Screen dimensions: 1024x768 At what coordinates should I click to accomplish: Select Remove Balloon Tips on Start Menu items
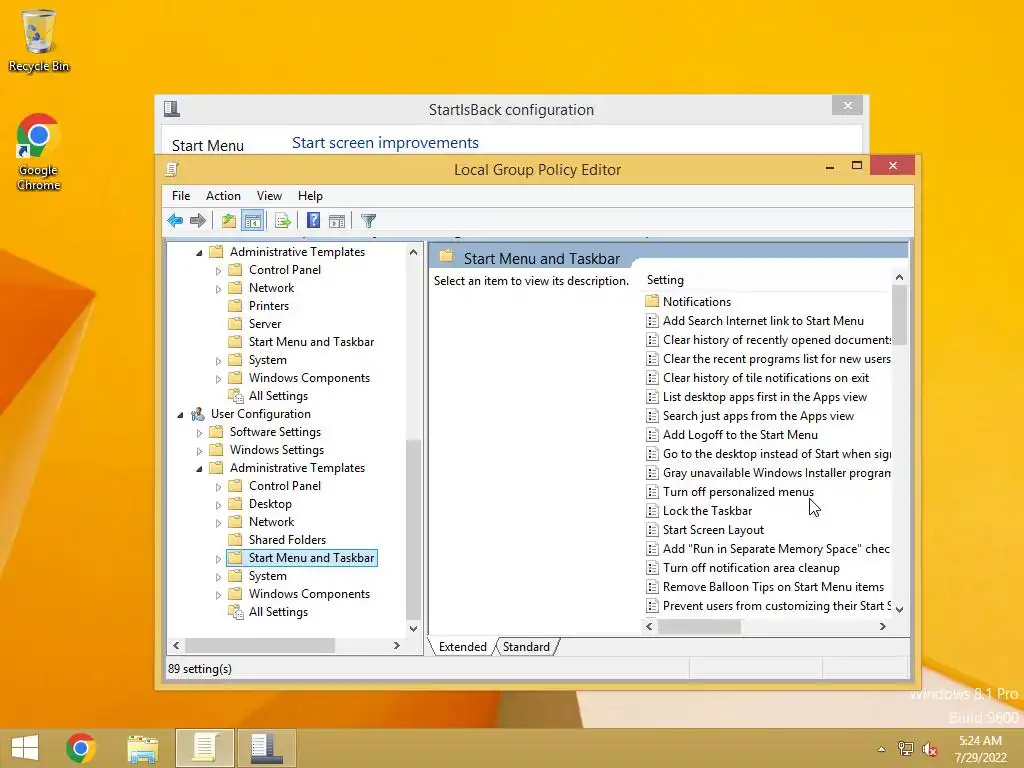pyautogui.click(x=773, y=587)
